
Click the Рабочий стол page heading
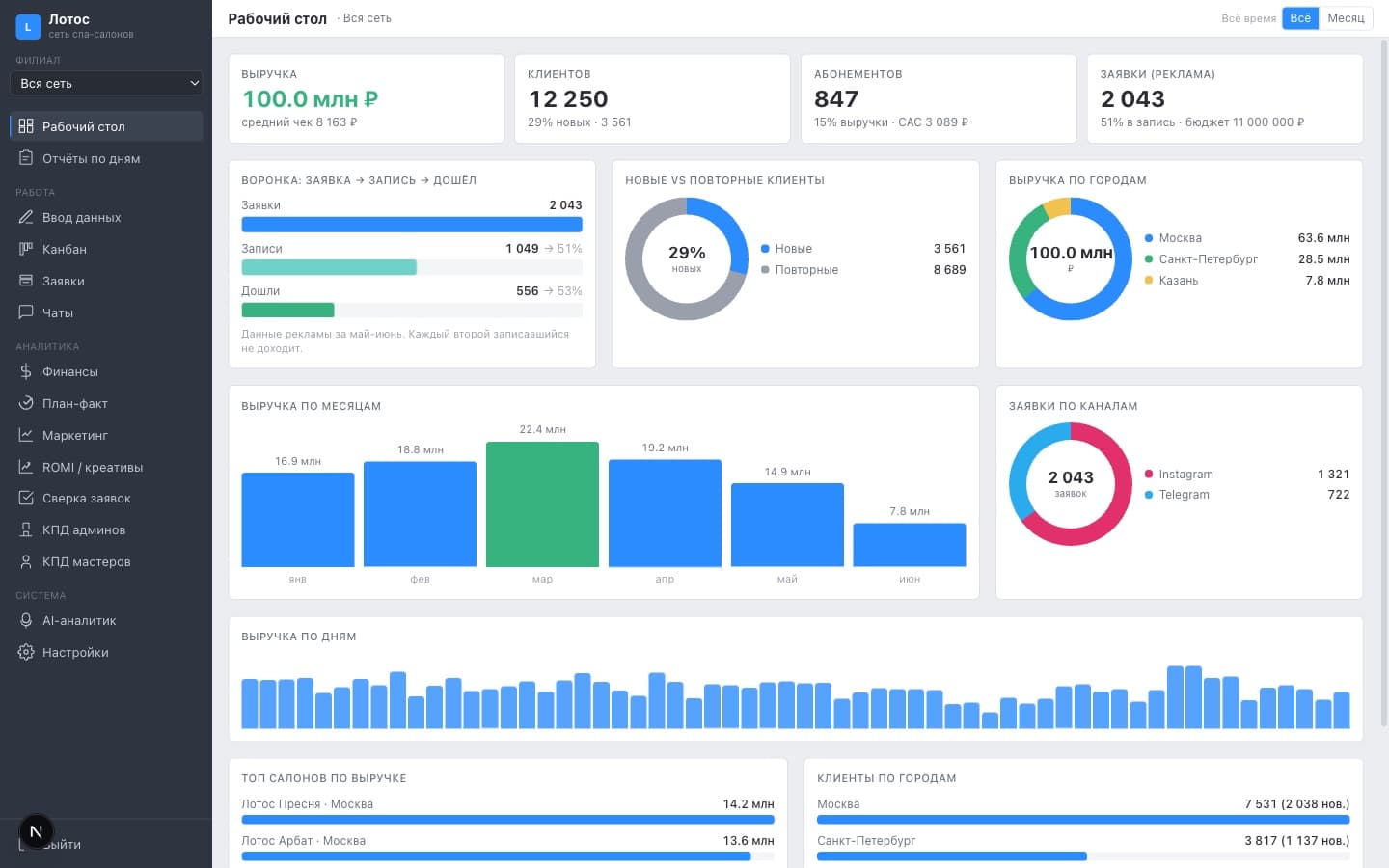click(x=277, y=18)
